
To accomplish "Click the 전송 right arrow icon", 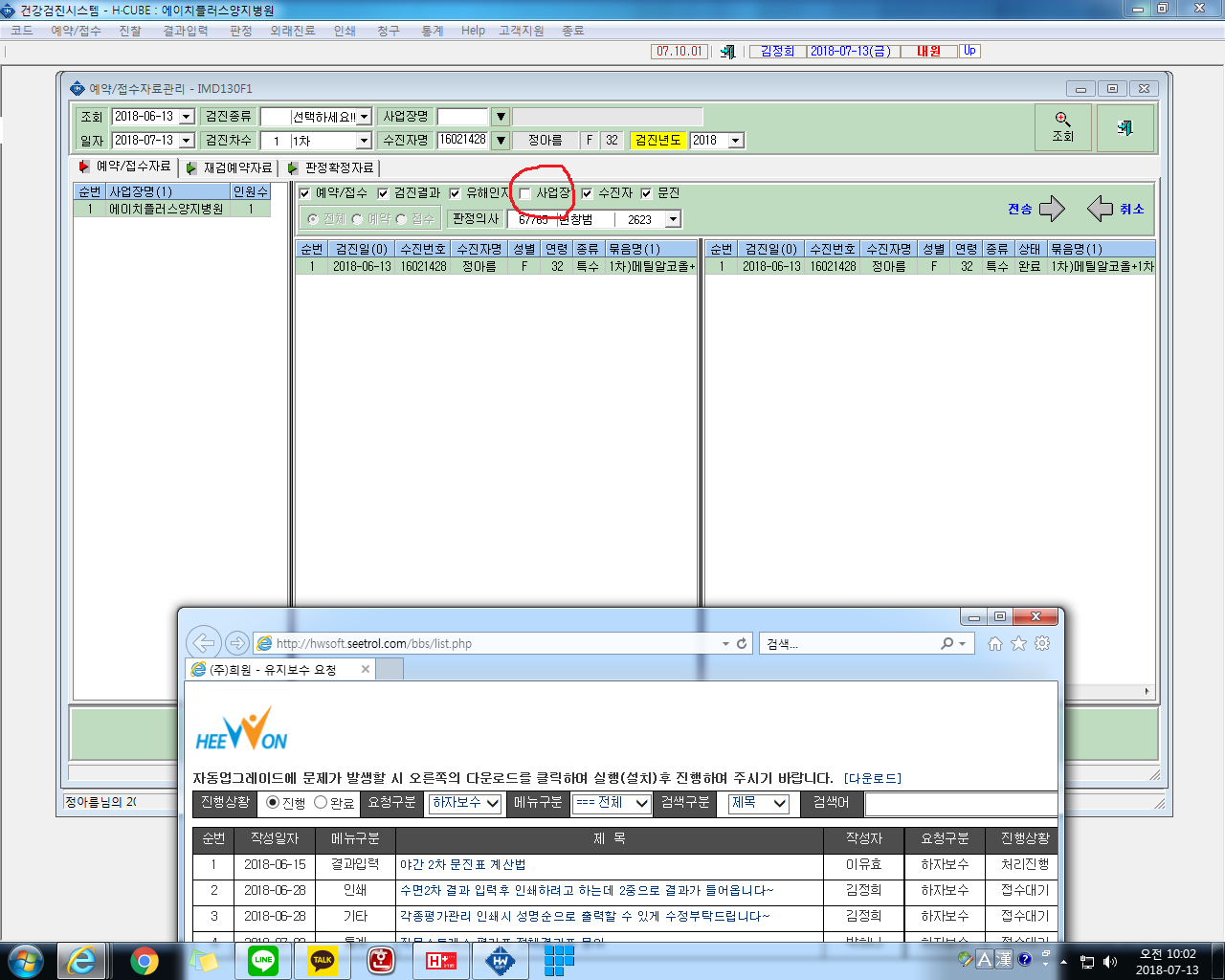I will pyautogui.click(x=1052, y=209).
